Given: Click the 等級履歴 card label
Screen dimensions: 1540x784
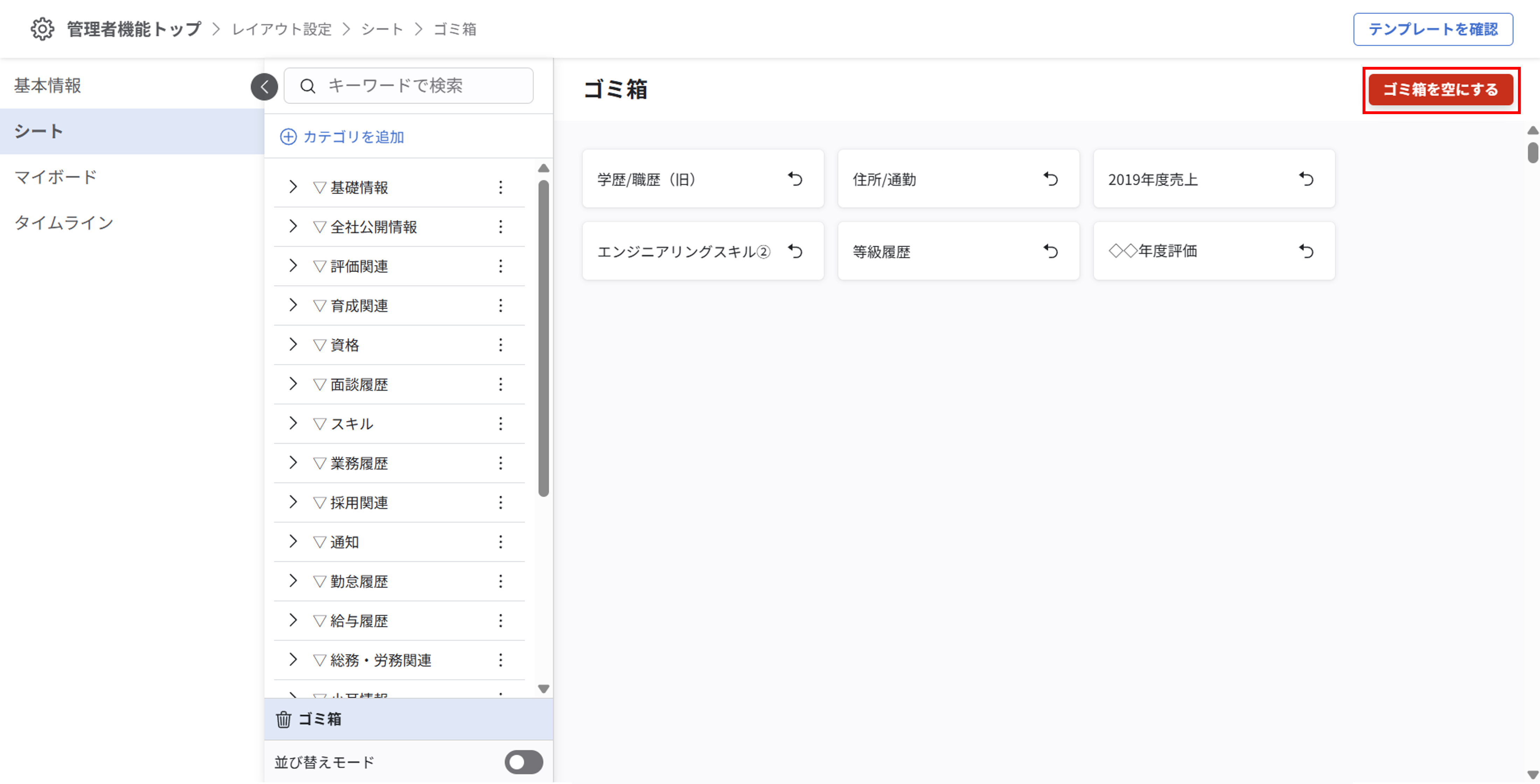Looking at the screenshot, I should tap(881, 252).
